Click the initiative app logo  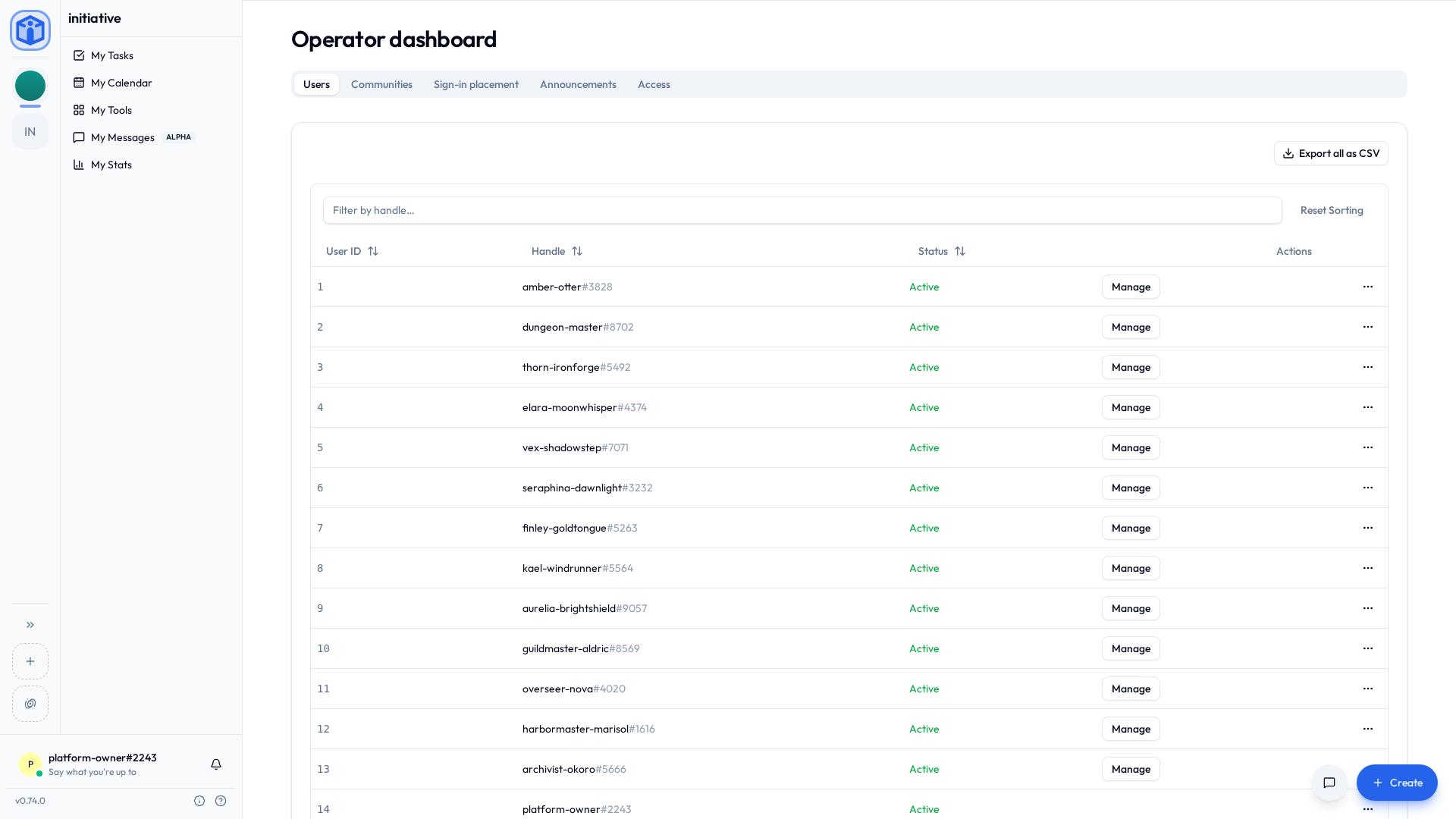pos(30,30)
